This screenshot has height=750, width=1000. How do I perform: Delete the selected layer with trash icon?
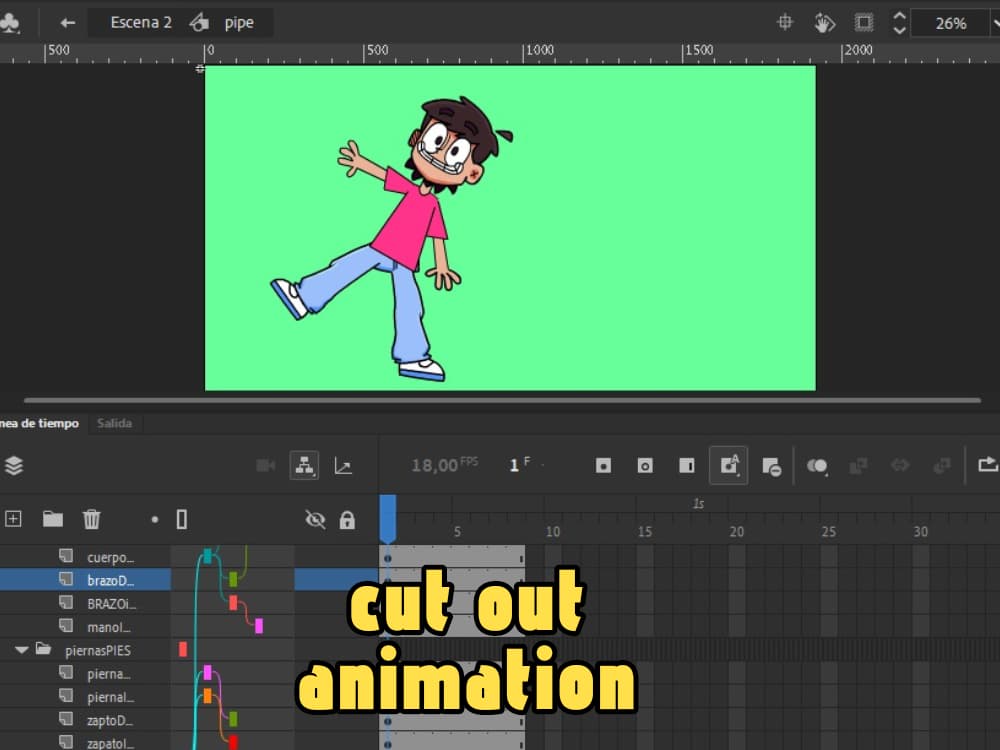[91, 519]
